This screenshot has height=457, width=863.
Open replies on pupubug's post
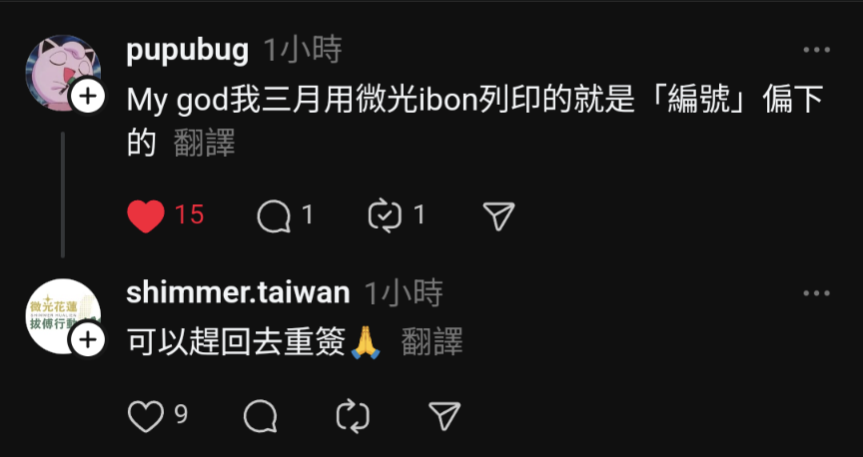274,216
